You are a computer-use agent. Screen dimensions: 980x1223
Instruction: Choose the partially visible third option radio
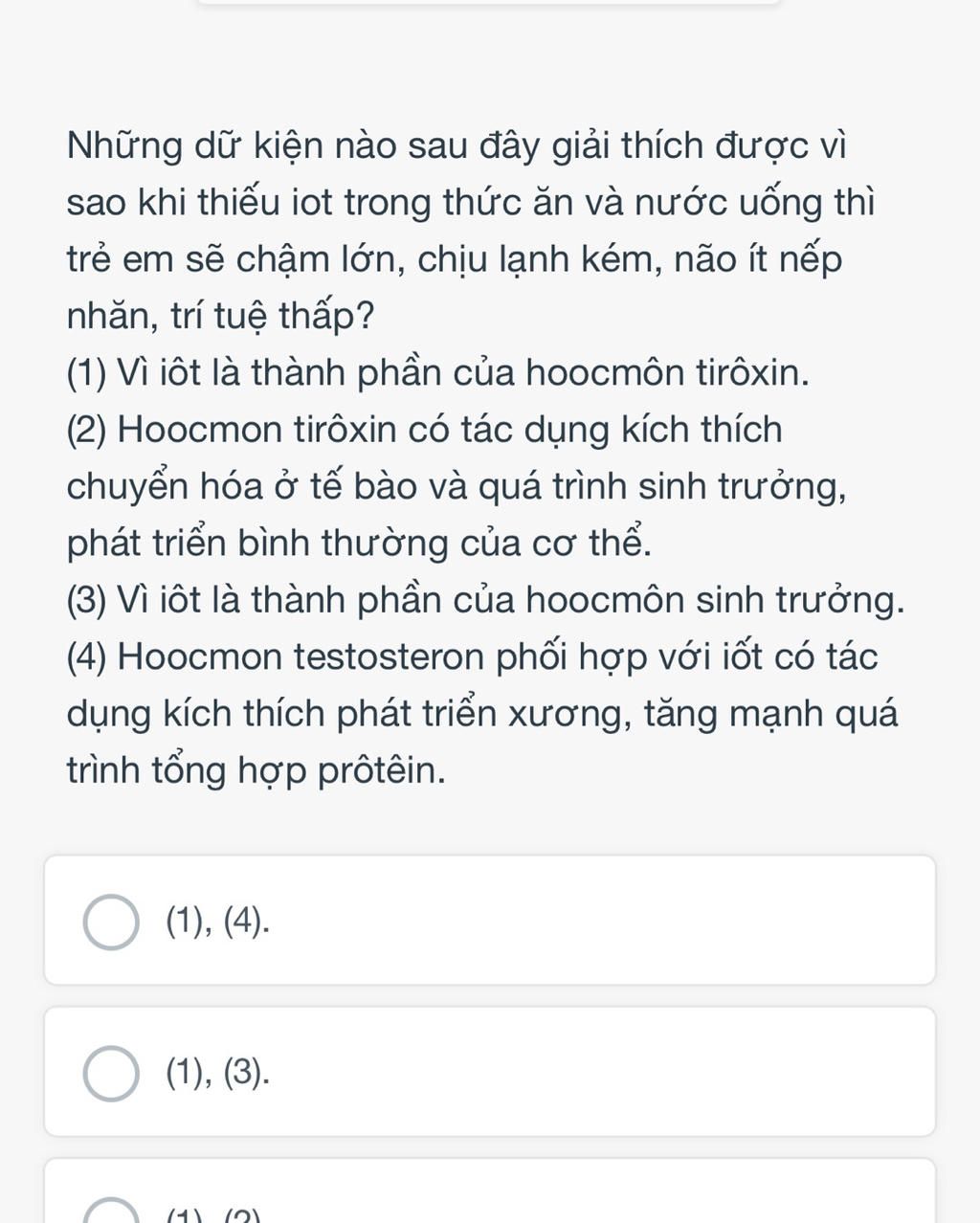111,1212
